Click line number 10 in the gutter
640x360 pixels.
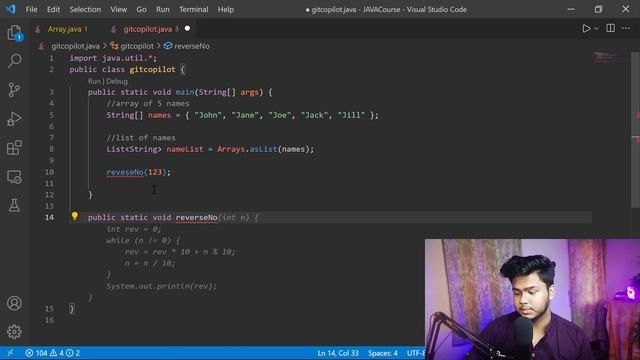49,172
